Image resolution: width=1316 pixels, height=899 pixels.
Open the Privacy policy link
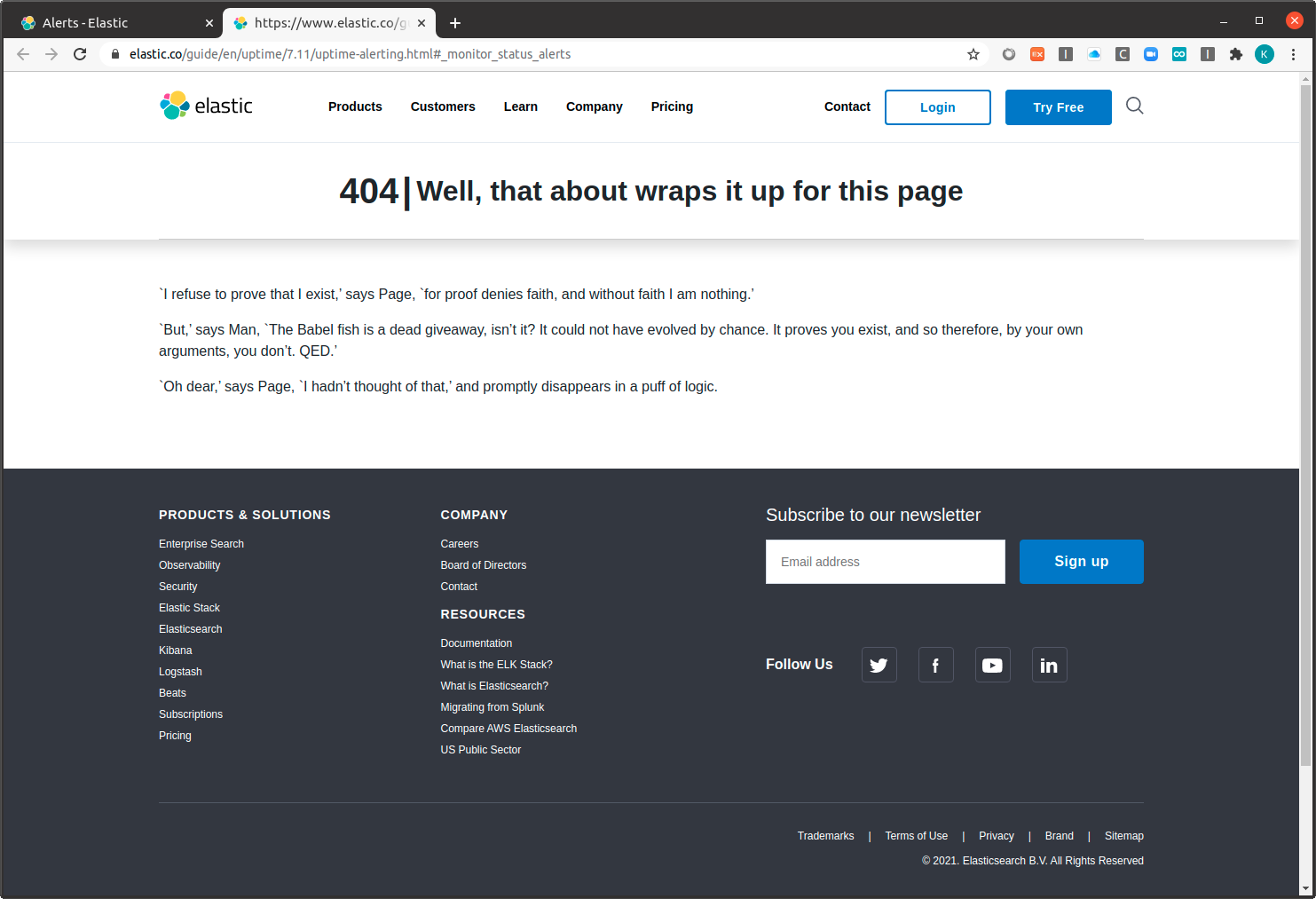pyautogui.click(x=996, y=835)
